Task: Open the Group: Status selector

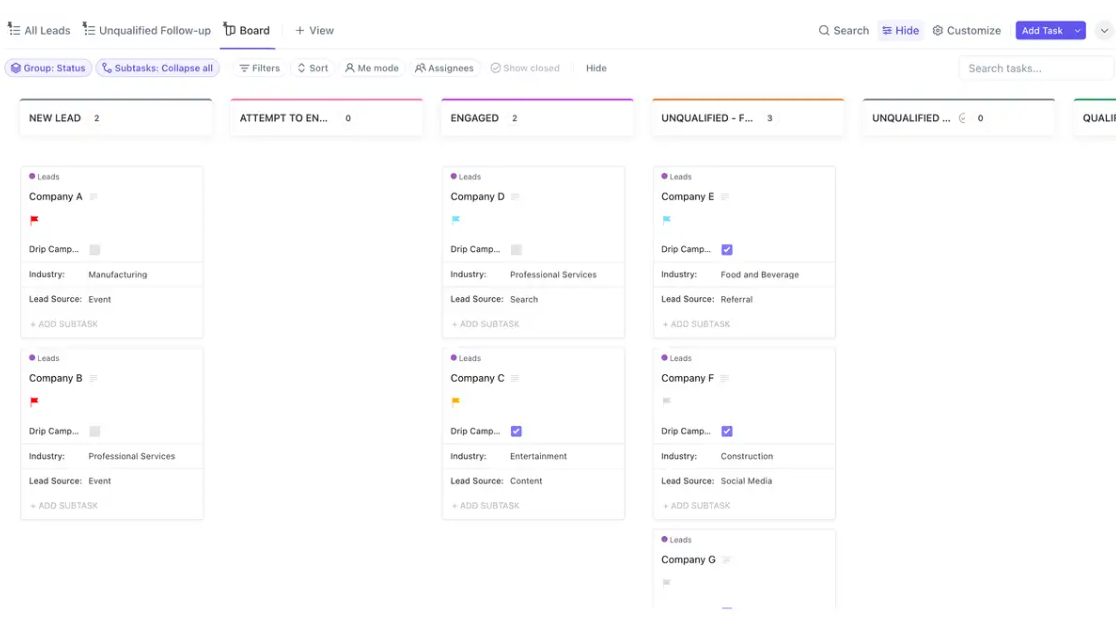Action: pyautogui.click(x=48, y=68)
